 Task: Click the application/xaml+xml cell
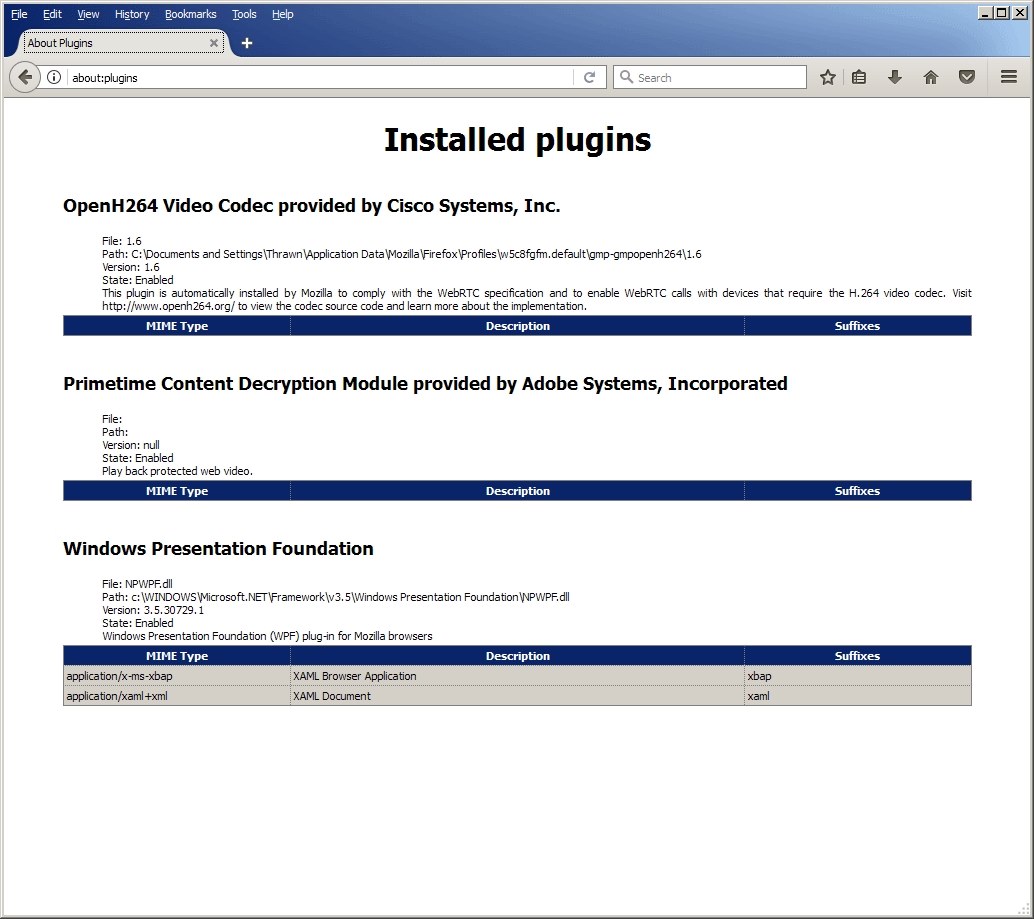coord(177,696)
